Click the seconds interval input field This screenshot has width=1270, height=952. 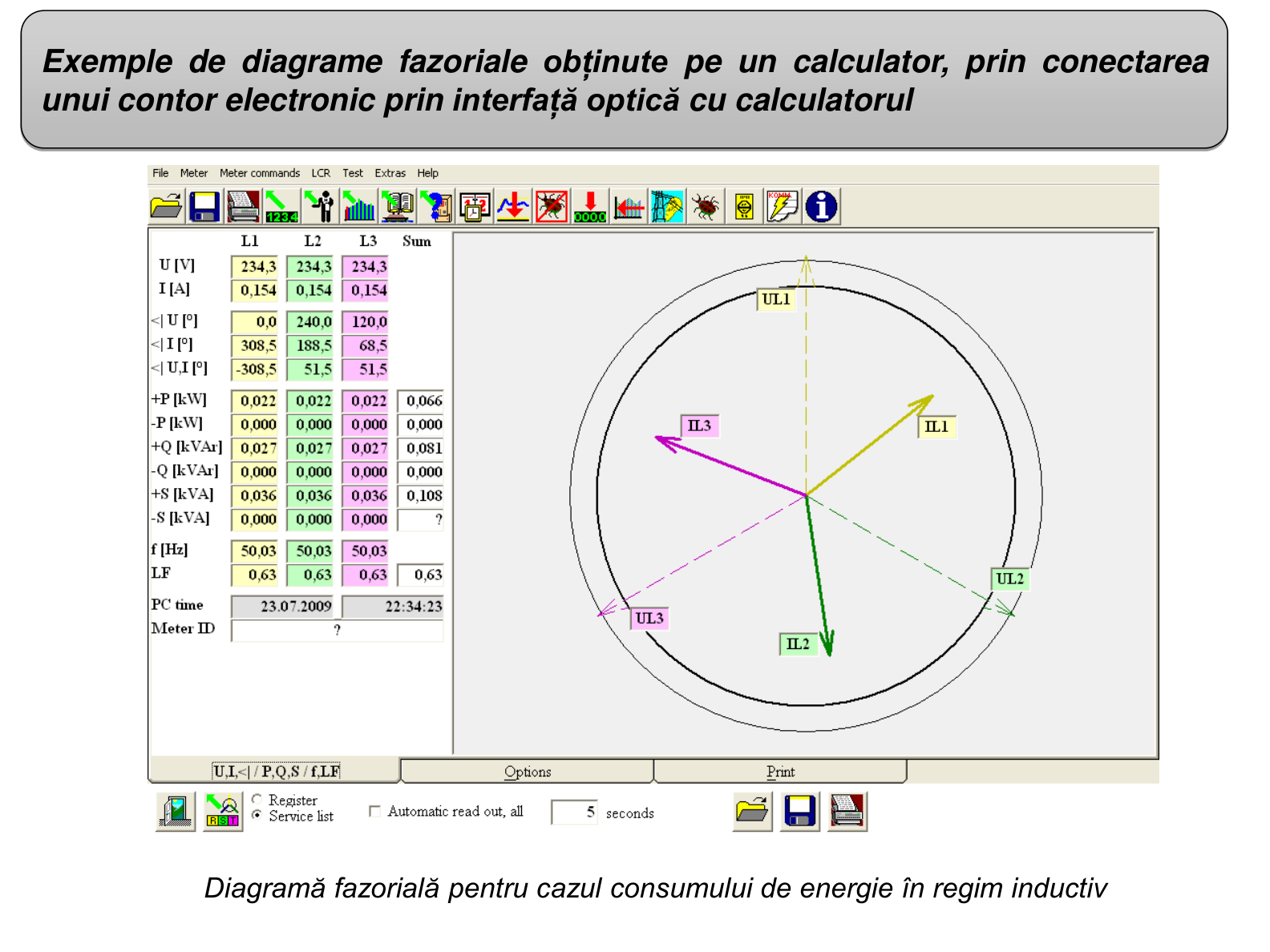[574, 813]
